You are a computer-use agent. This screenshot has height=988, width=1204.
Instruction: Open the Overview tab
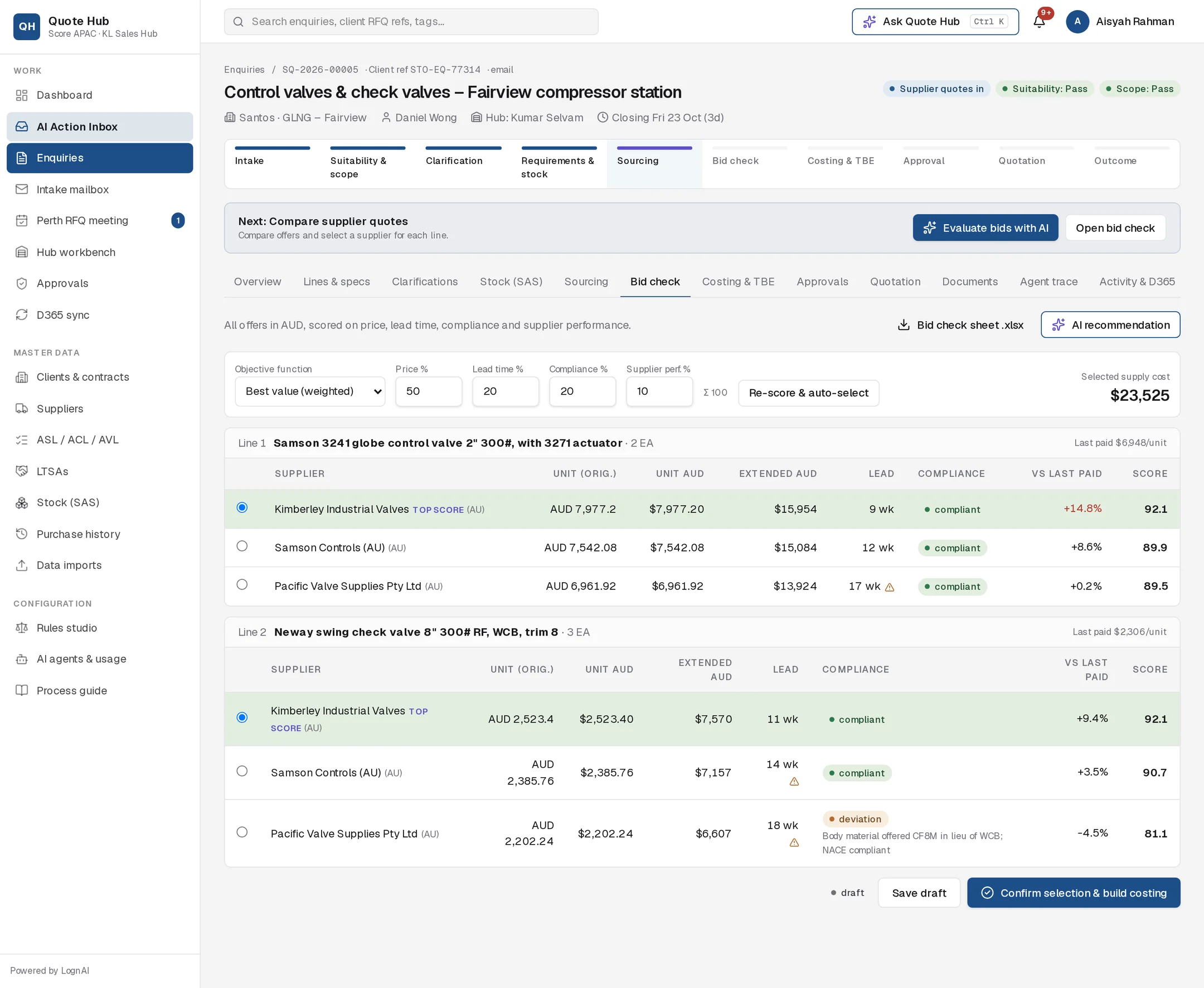(x=257, y=282)
